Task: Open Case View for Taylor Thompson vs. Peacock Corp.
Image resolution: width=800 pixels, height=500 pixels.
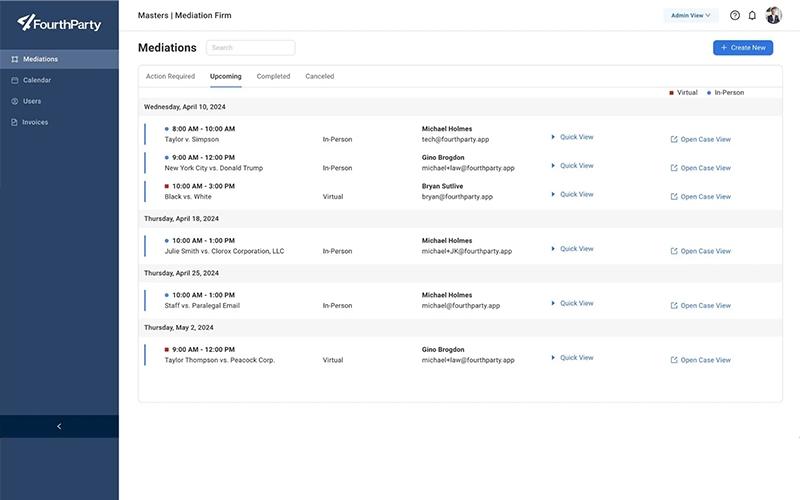Action: coord(701,360)
